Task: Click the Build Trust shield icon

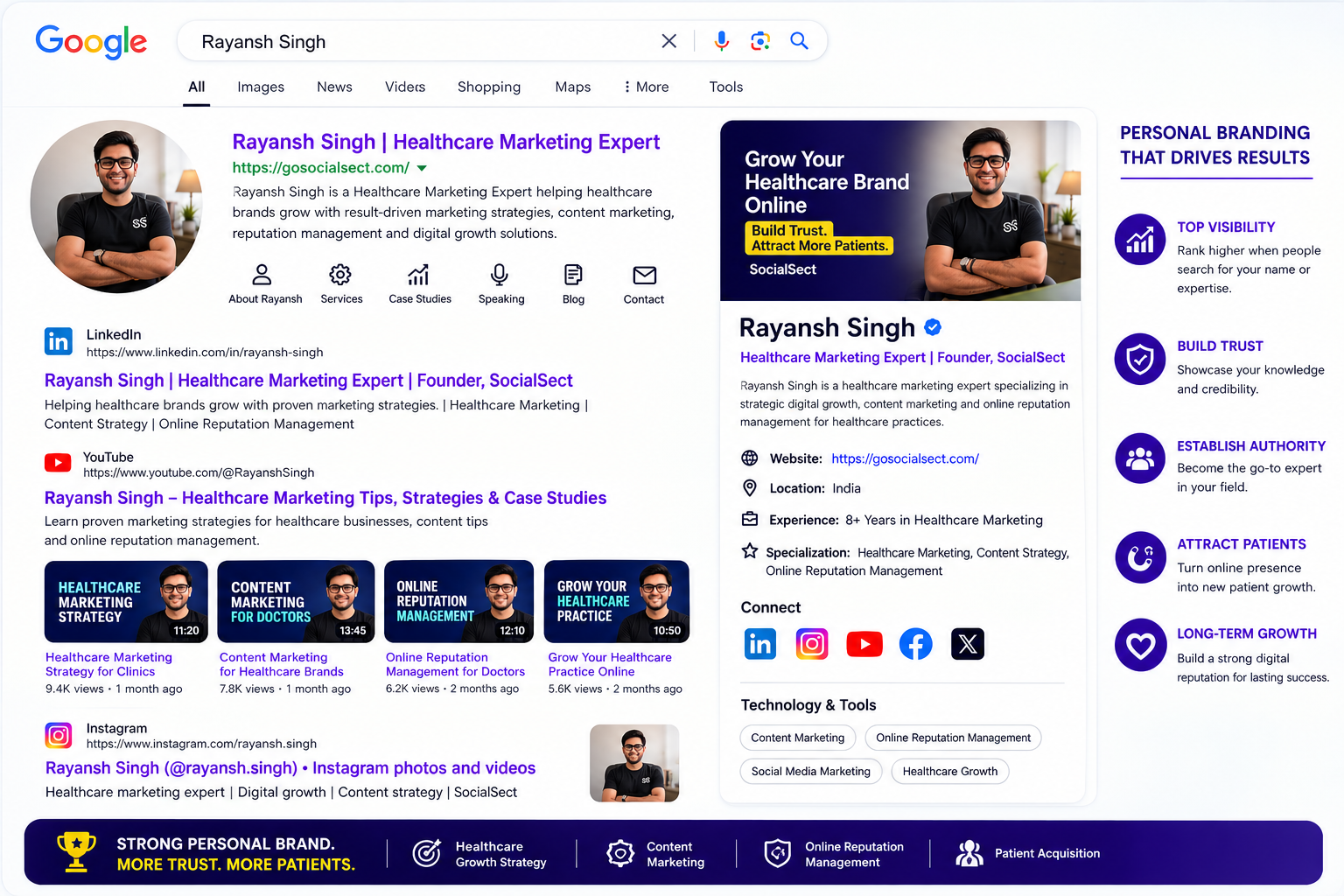Action: point(1140,359)
